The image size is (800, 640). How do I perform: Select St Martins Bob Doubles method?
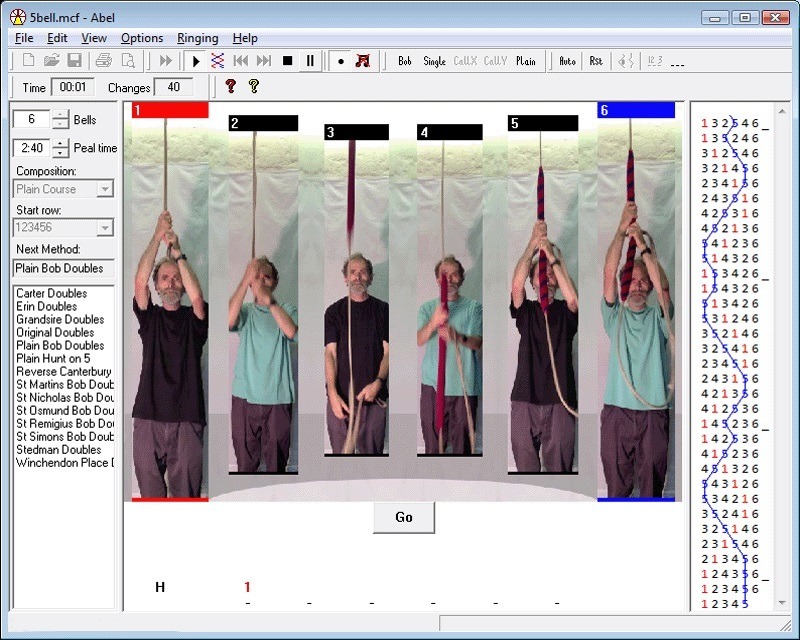(64, 384)
